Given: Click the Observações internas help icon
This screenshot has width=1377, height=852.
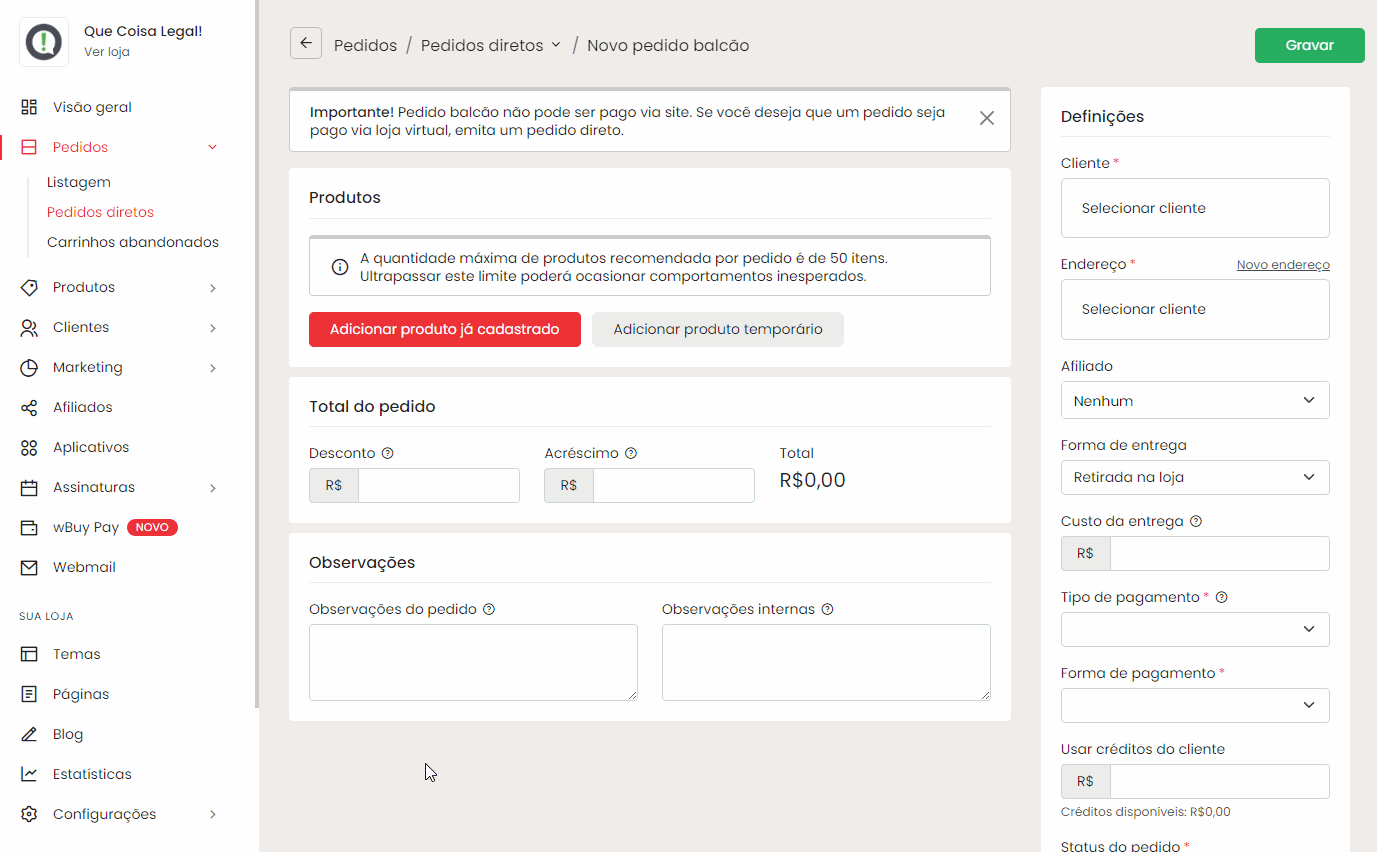Looking at the screenshot, I should point(827,609).
